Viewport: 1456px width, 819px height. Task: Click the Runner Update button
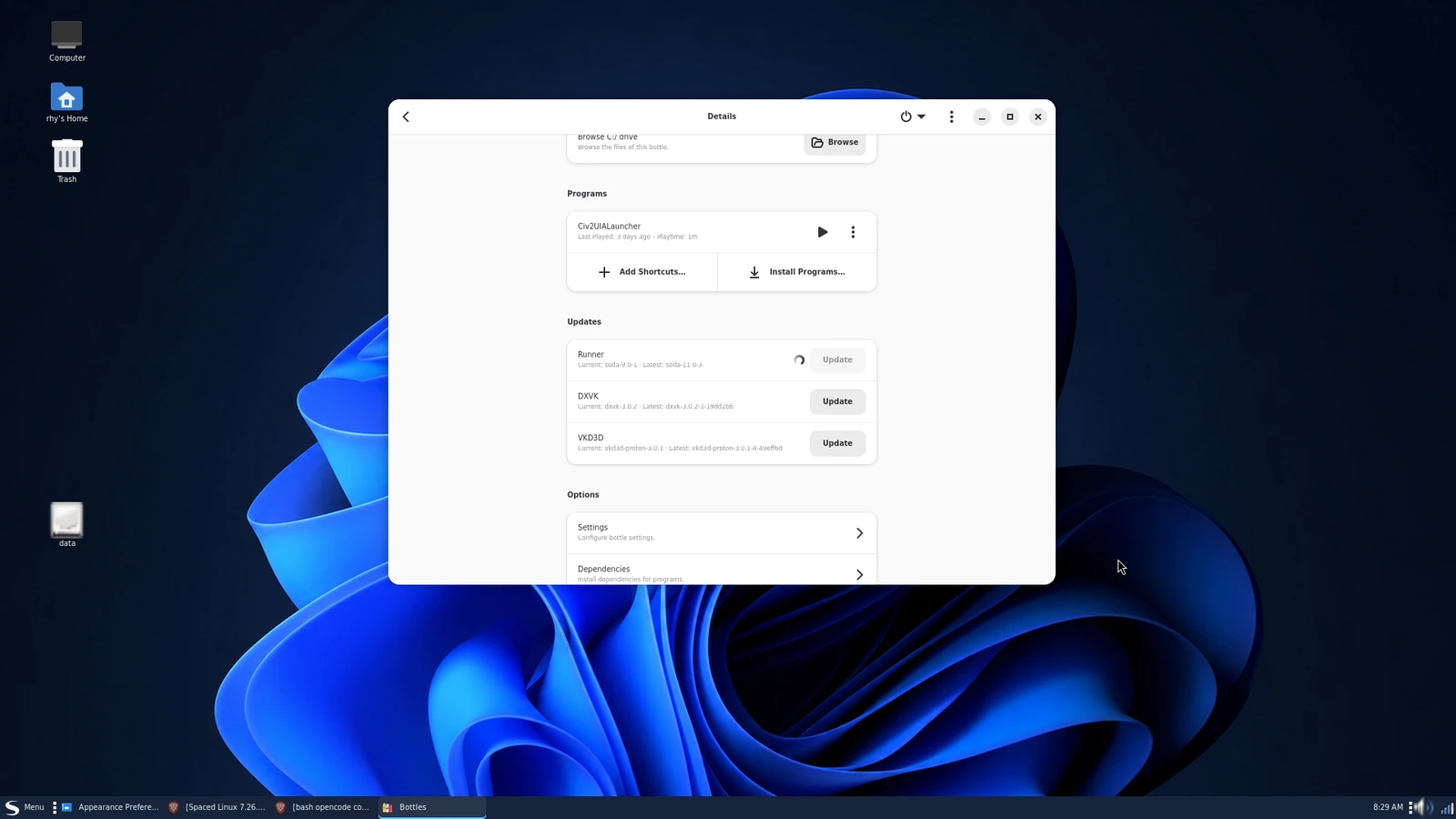tap(837, 359)
